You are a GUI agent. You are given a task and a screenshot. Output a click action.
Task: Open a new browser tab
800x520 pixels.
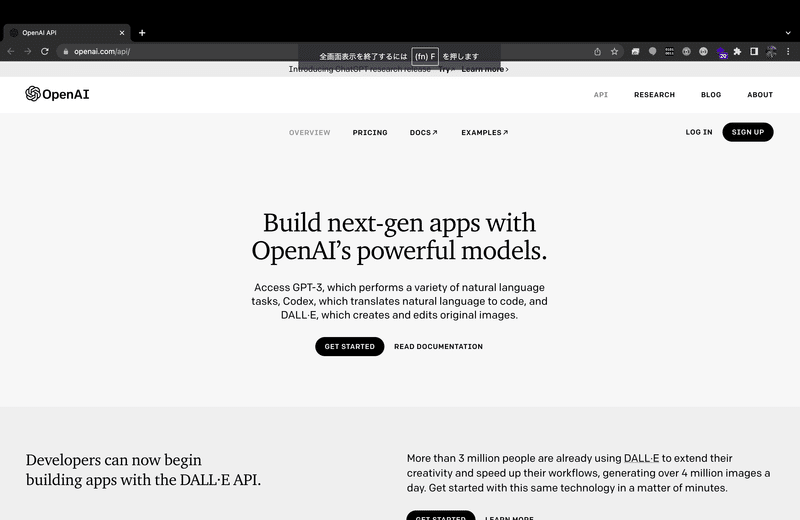(x=142, y=33)
